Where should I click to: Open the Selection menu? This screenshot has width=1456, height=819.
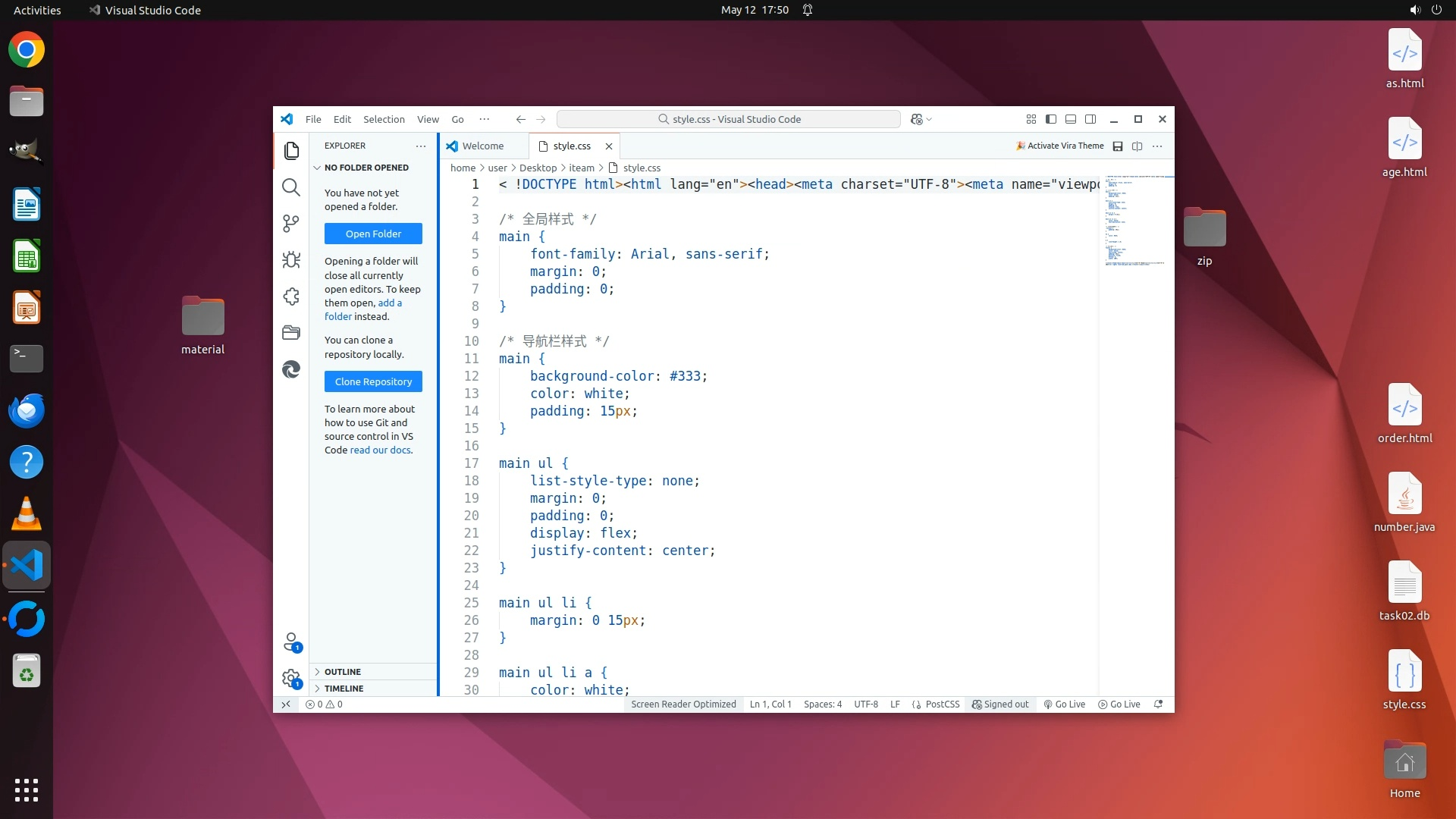pos(384,119)
